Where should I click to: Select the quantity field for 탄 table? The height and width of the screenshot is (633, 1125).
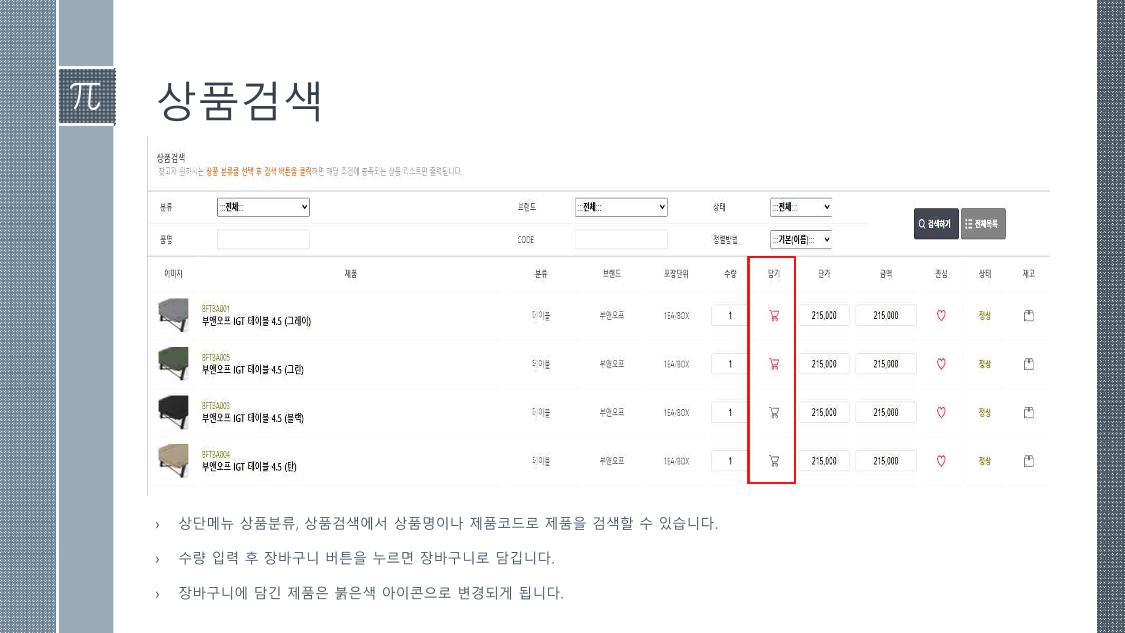(x=730, y=461)
